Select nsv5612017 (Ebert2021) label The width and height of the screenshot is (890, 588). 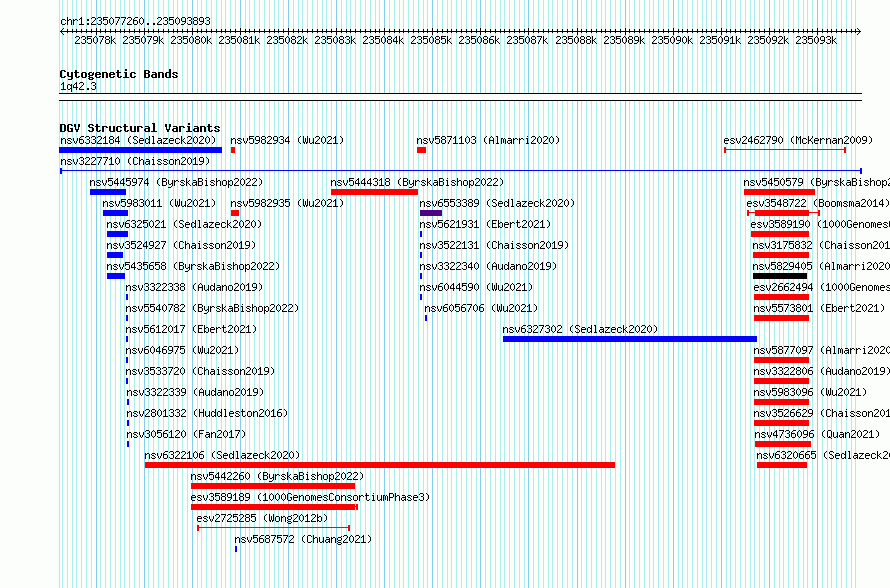[x=191, y=329]
